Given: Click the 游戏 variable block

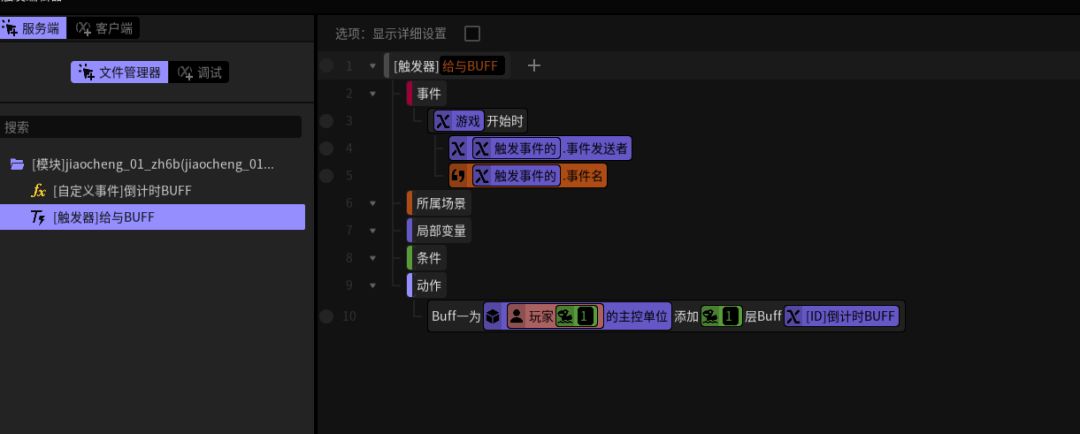Looking at the screenshot, I should (x=459, y=122).
